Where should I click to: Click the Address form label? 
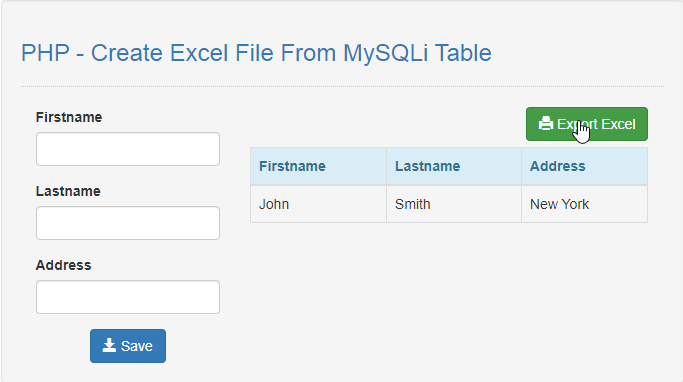pos(64,265)
